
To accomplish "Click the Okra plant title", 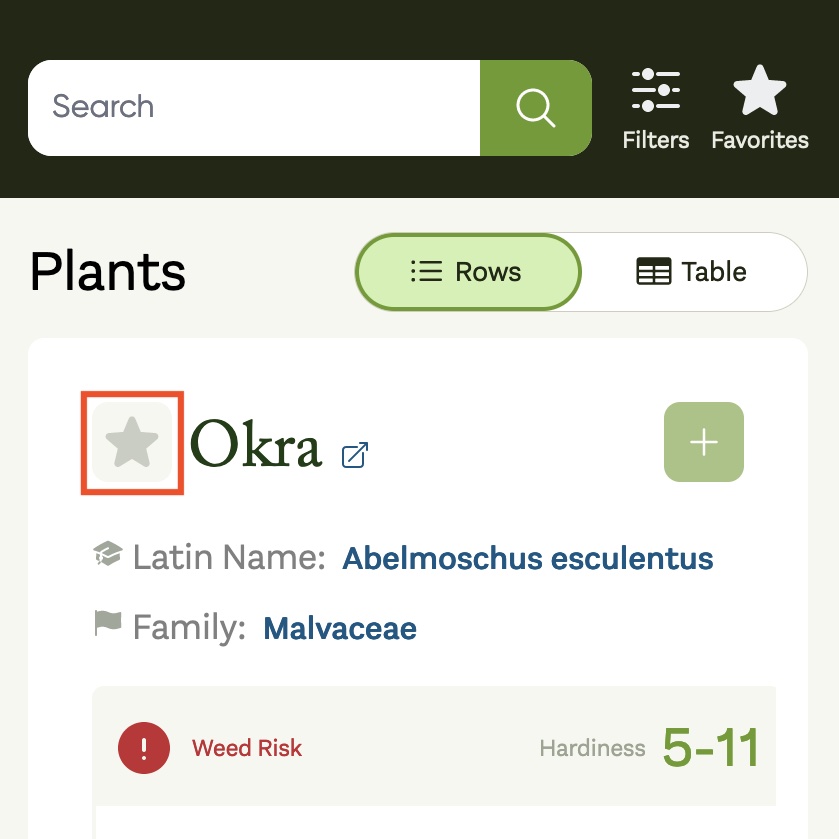I will point(256,443).
